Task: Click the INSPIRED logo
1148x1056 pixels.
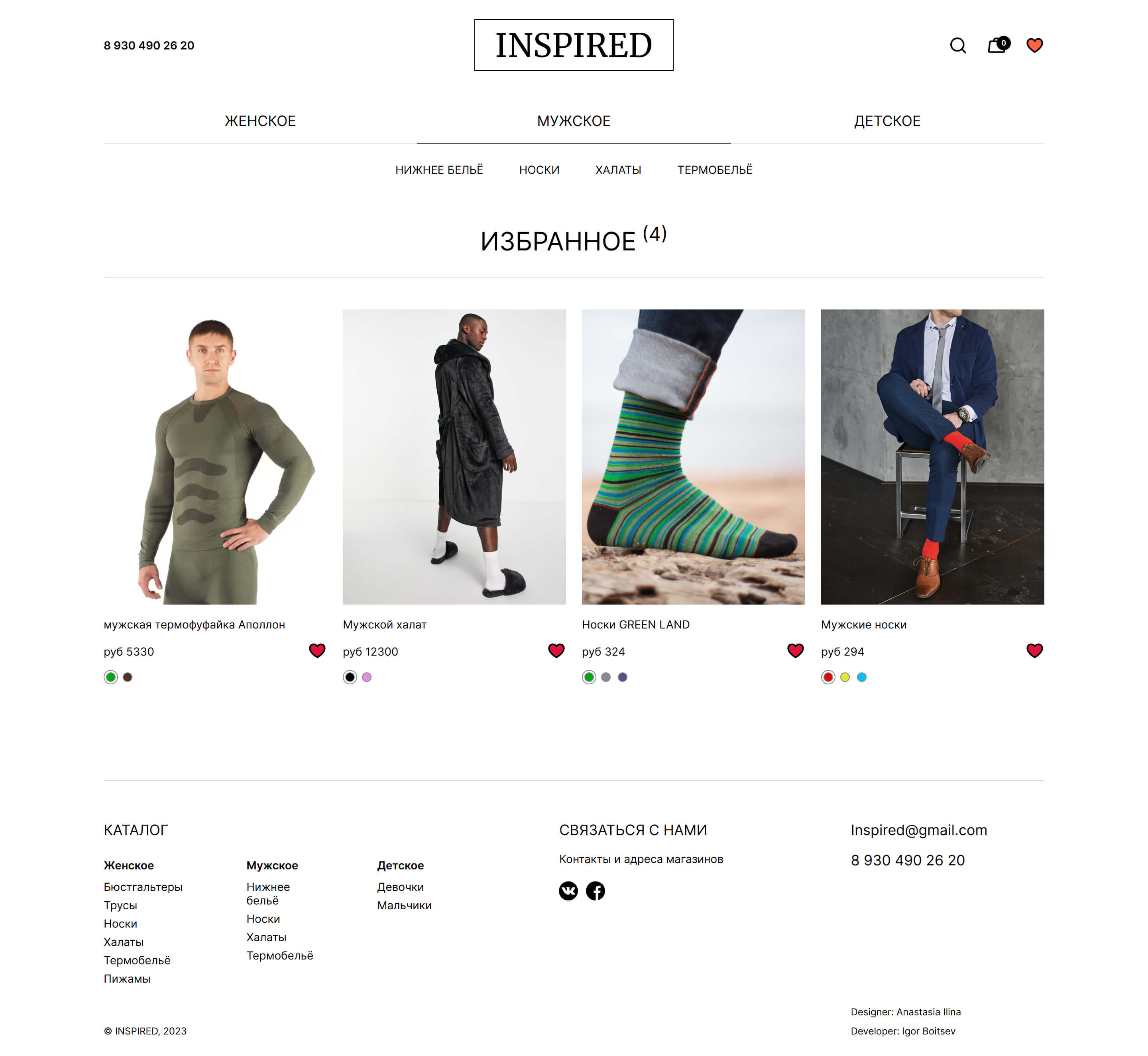Action: coord(574,45)
